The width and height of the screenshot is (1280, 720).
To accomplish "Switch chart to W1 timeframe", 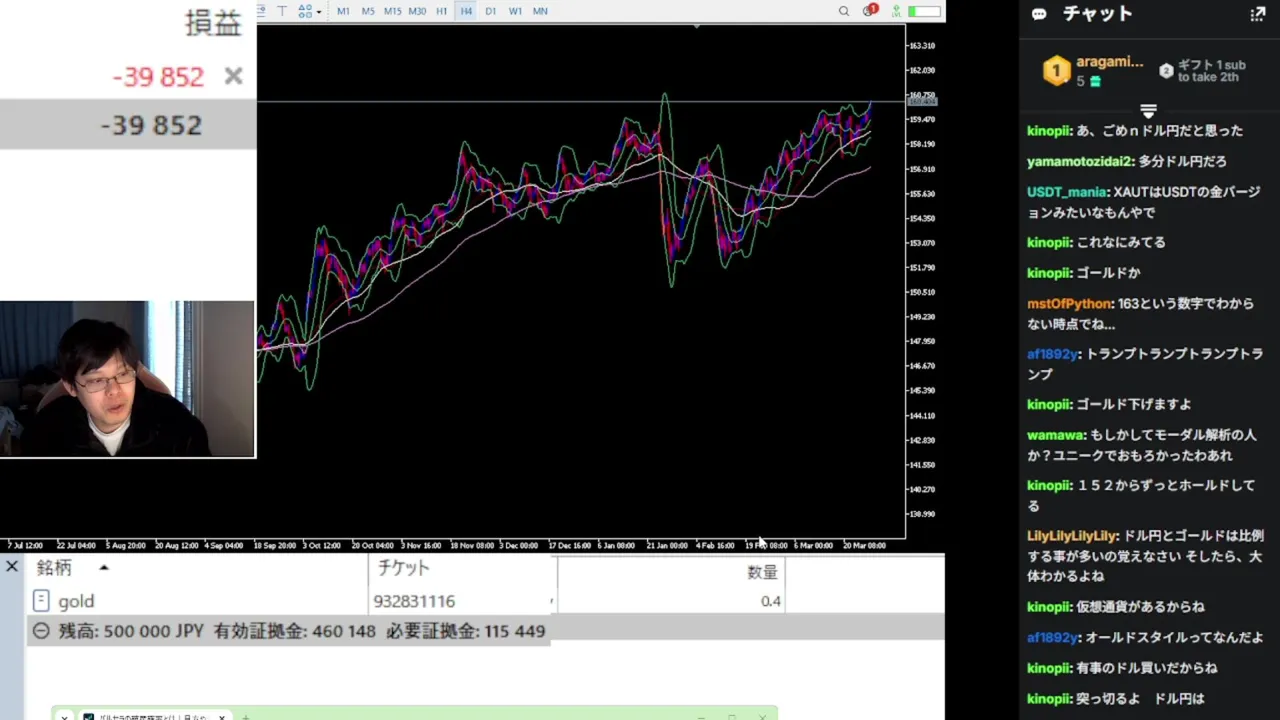I will click(x=515, y=11).
